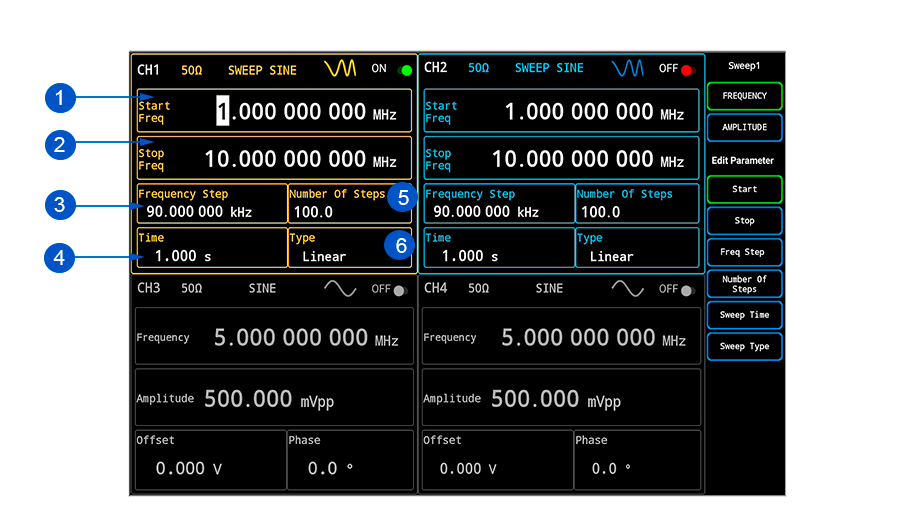917x506 pixels.
Task: Click CH3 Frequency field
Action: pos(274,336)
